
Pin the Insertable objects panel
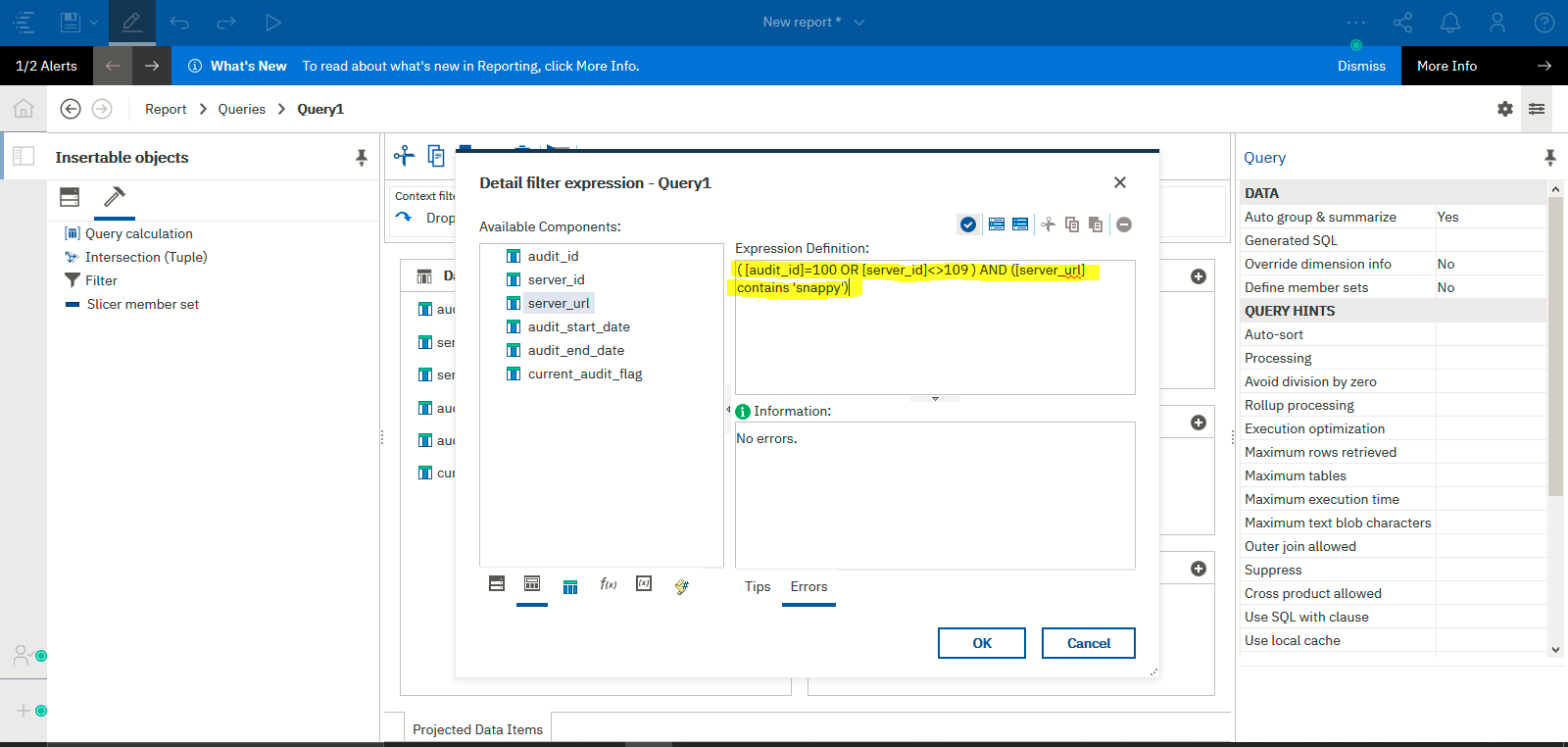(361, 157)
